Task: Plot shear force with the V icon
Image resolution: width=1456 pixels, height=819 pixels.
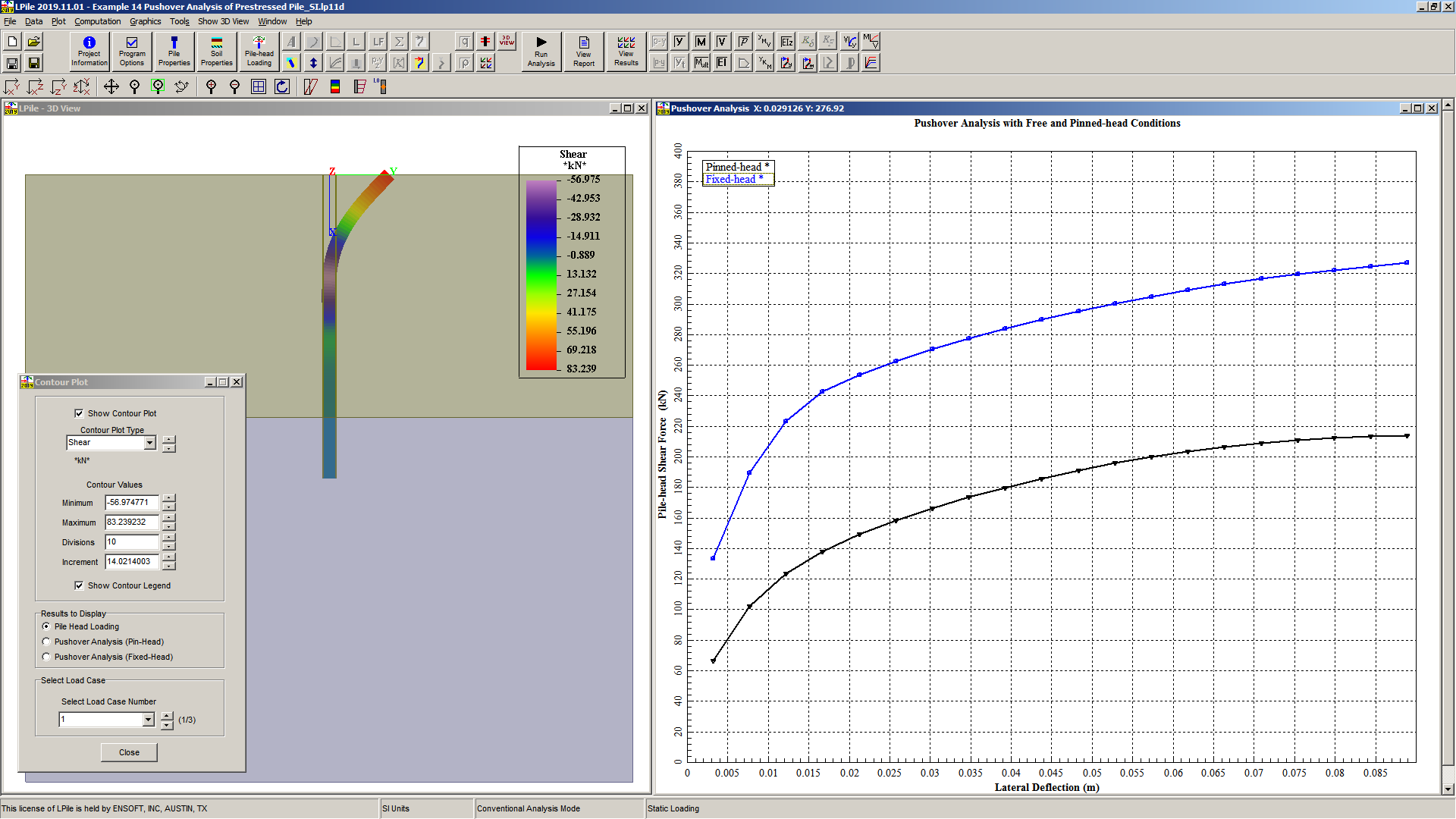Action: click(x=723, y=42)
